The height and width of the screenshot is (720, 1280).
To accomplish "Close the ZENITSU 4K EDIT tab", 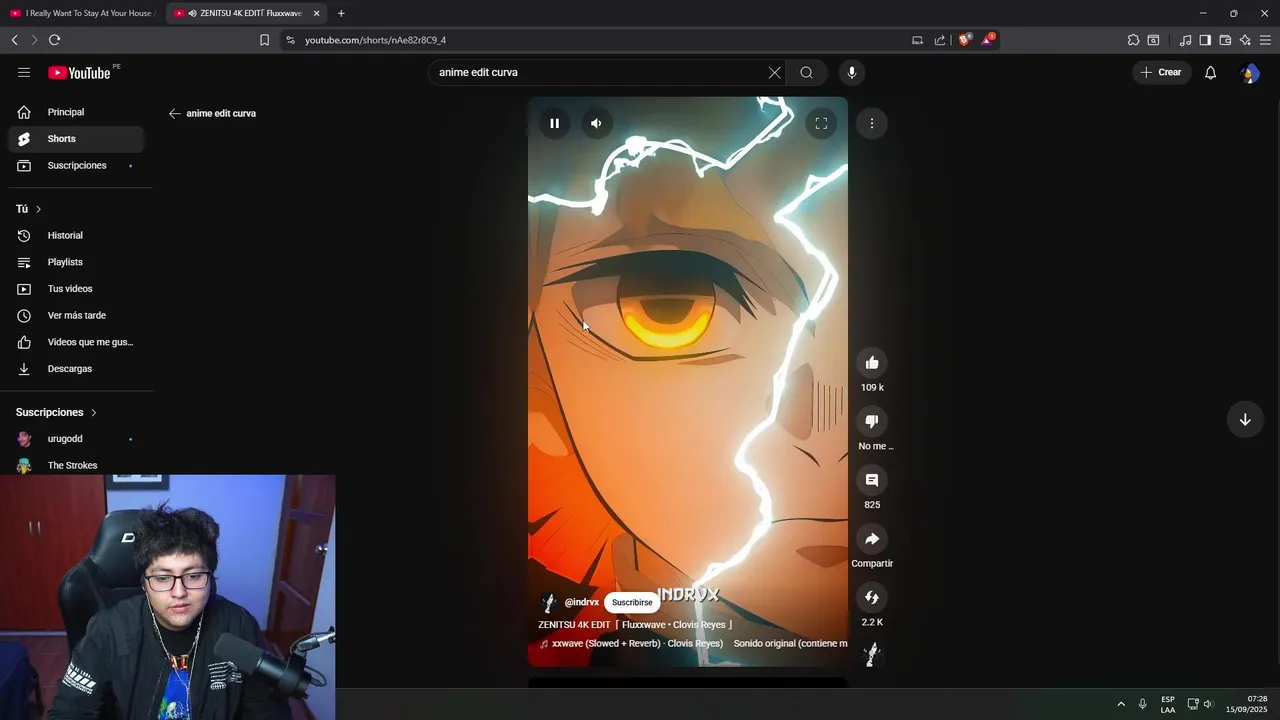I will pos(317,13).
